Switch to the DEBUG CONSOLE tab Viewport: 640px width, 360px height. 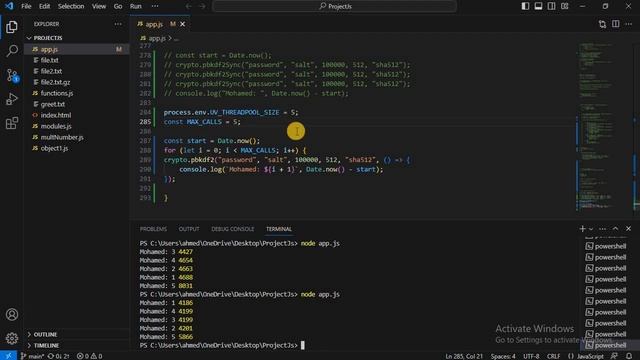point(232,229)
